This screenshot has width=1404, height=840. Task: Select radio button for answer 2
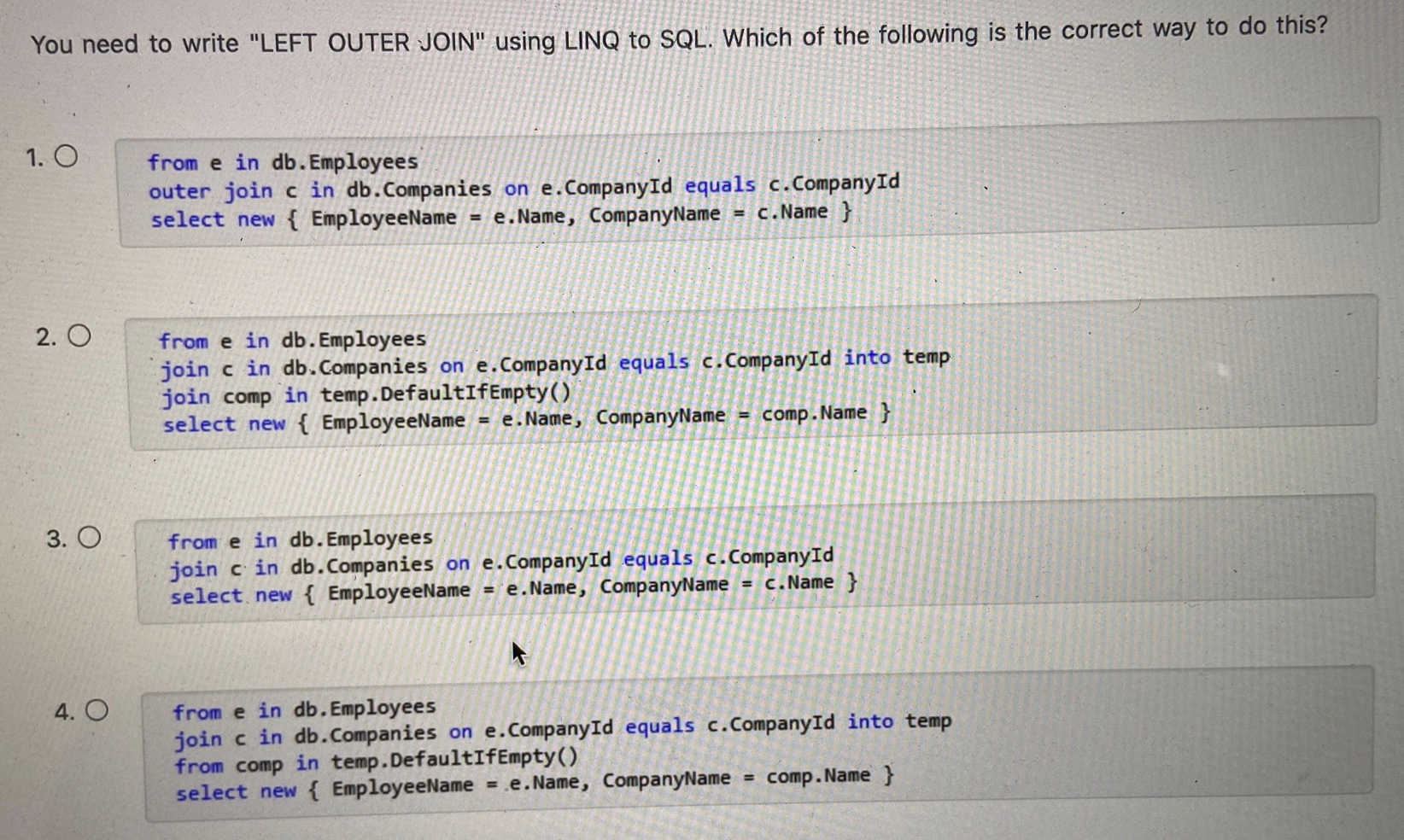pos(79,336)
